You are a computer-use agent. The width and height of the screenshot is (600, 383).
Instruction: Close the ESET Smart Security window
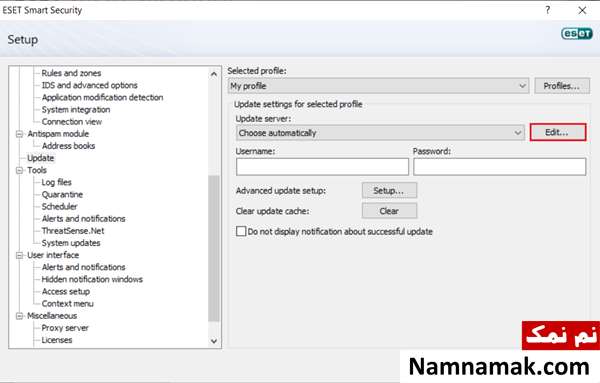pyautogui.click(x=582, y=10)
